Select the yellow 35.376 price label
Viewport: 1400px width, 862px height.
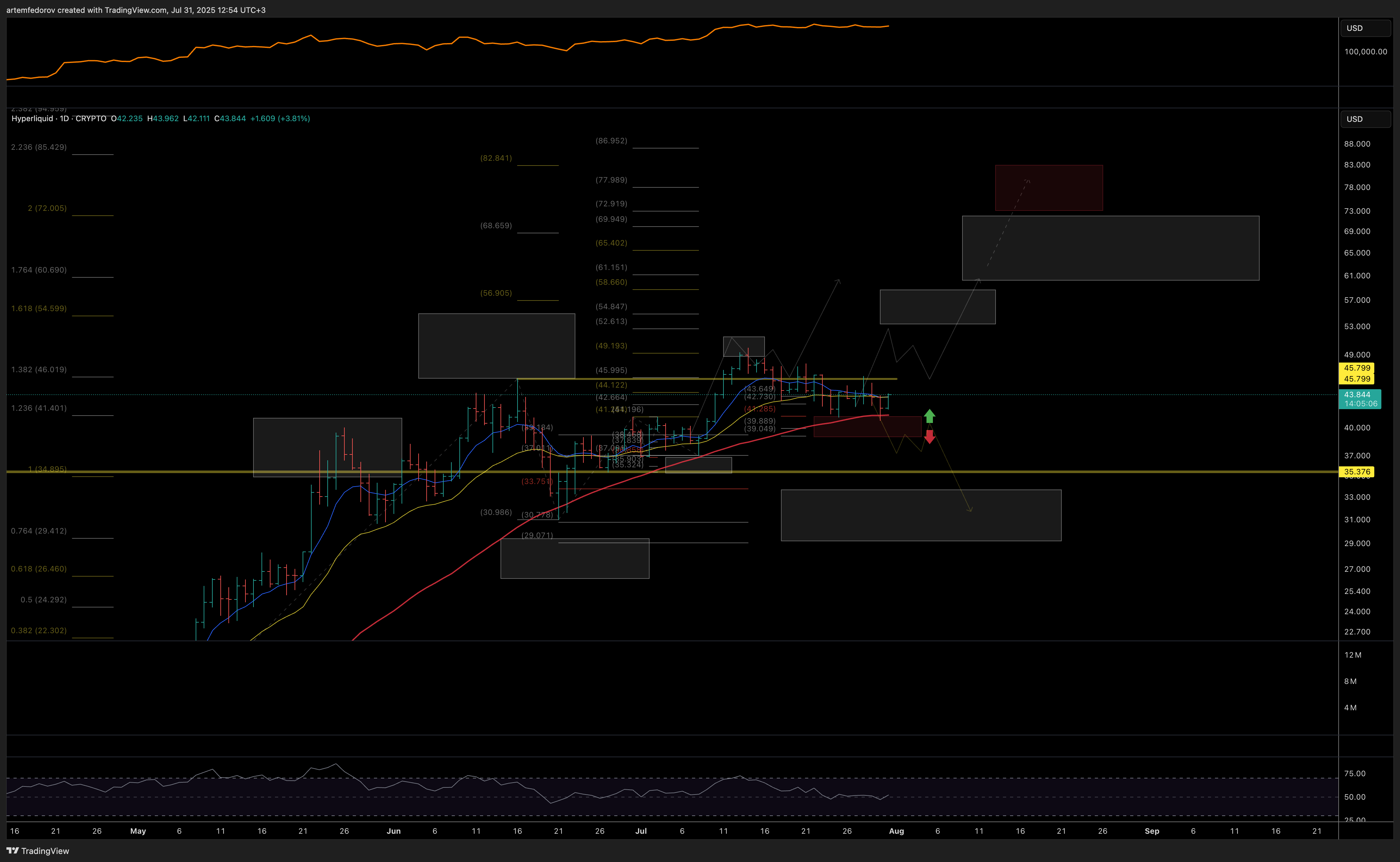(1357, 471)
